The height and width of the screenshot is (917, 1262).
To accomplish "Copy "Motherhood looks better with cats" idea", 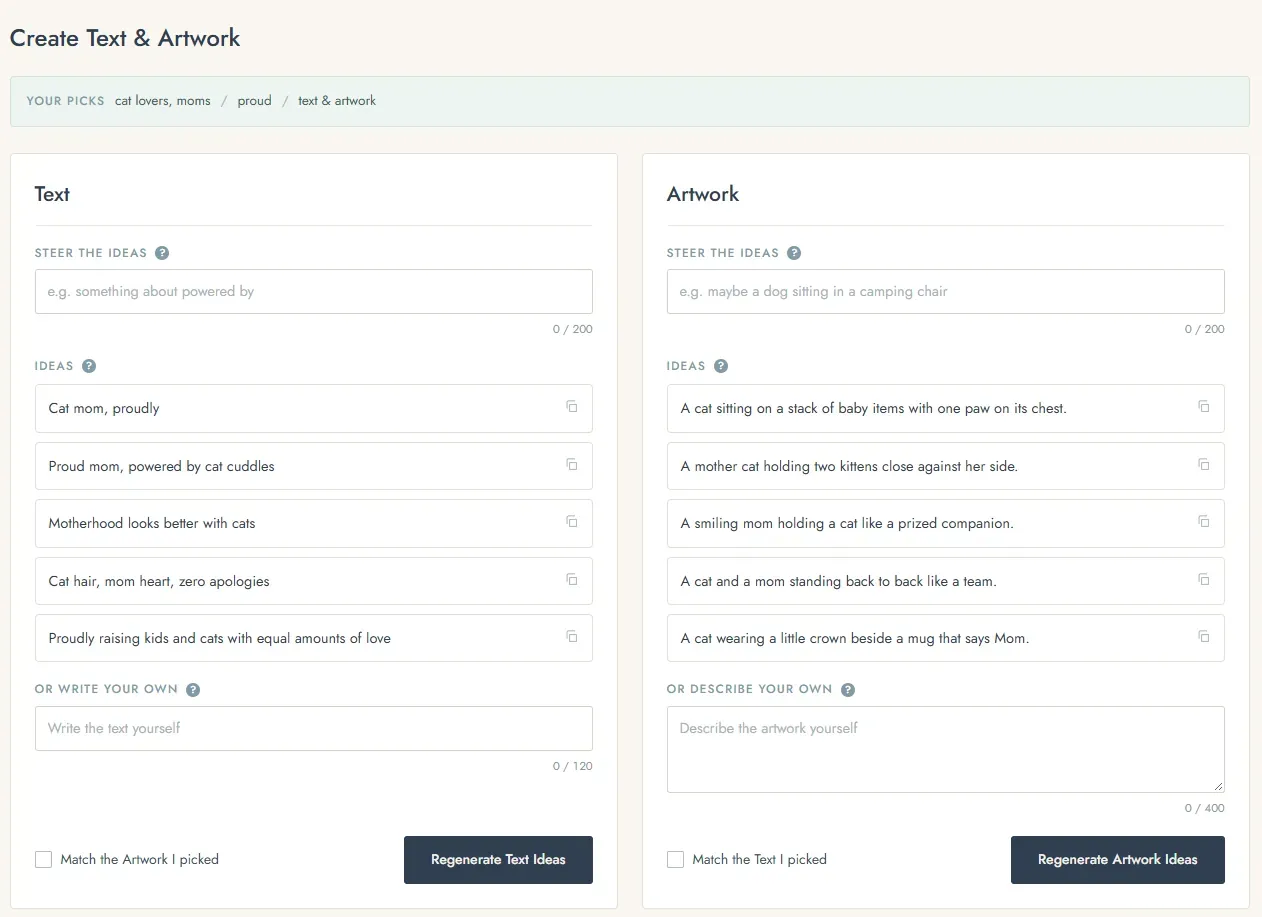I will (x=572, y=521).
